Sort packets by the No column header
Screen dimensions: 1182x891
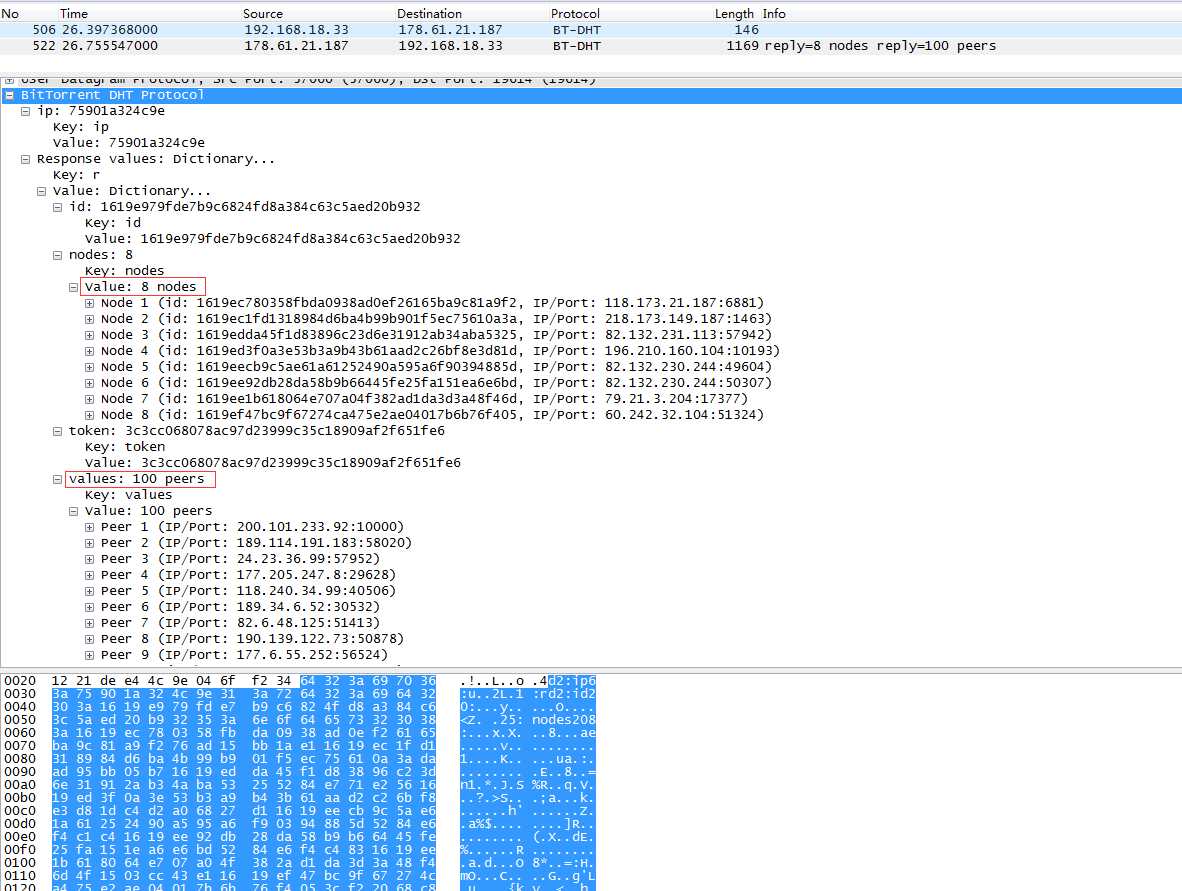coord(11,14)
